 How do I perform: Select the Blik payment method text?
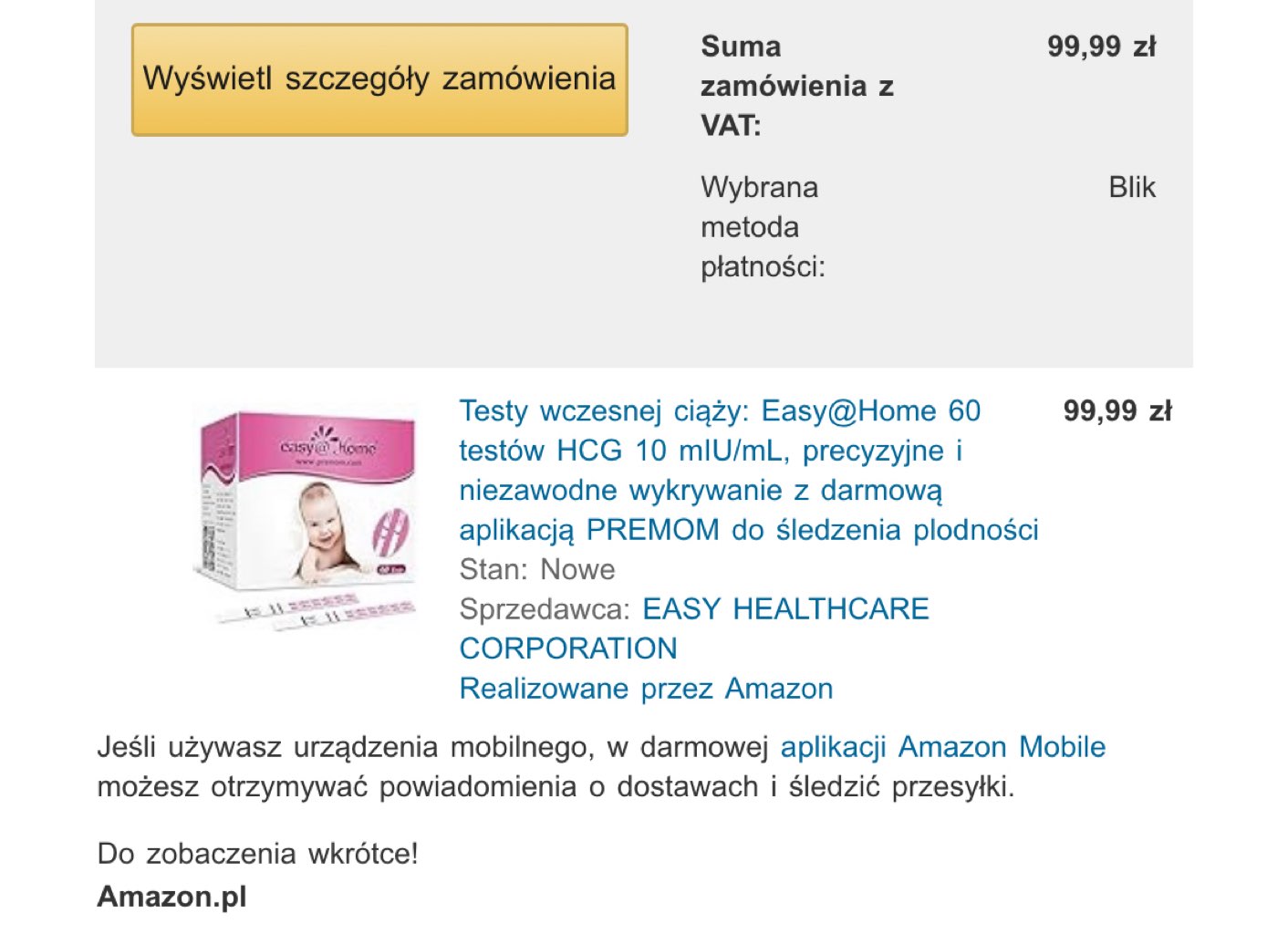(x=1131, y=188)
